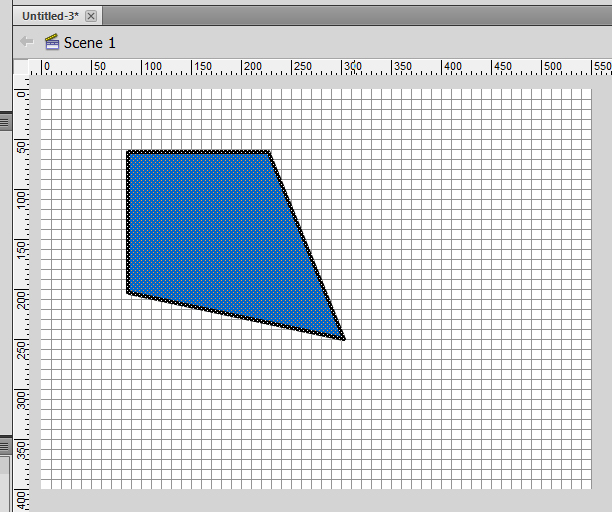Click the Scene 1 clapperboard icon

[x=52, y=42]
